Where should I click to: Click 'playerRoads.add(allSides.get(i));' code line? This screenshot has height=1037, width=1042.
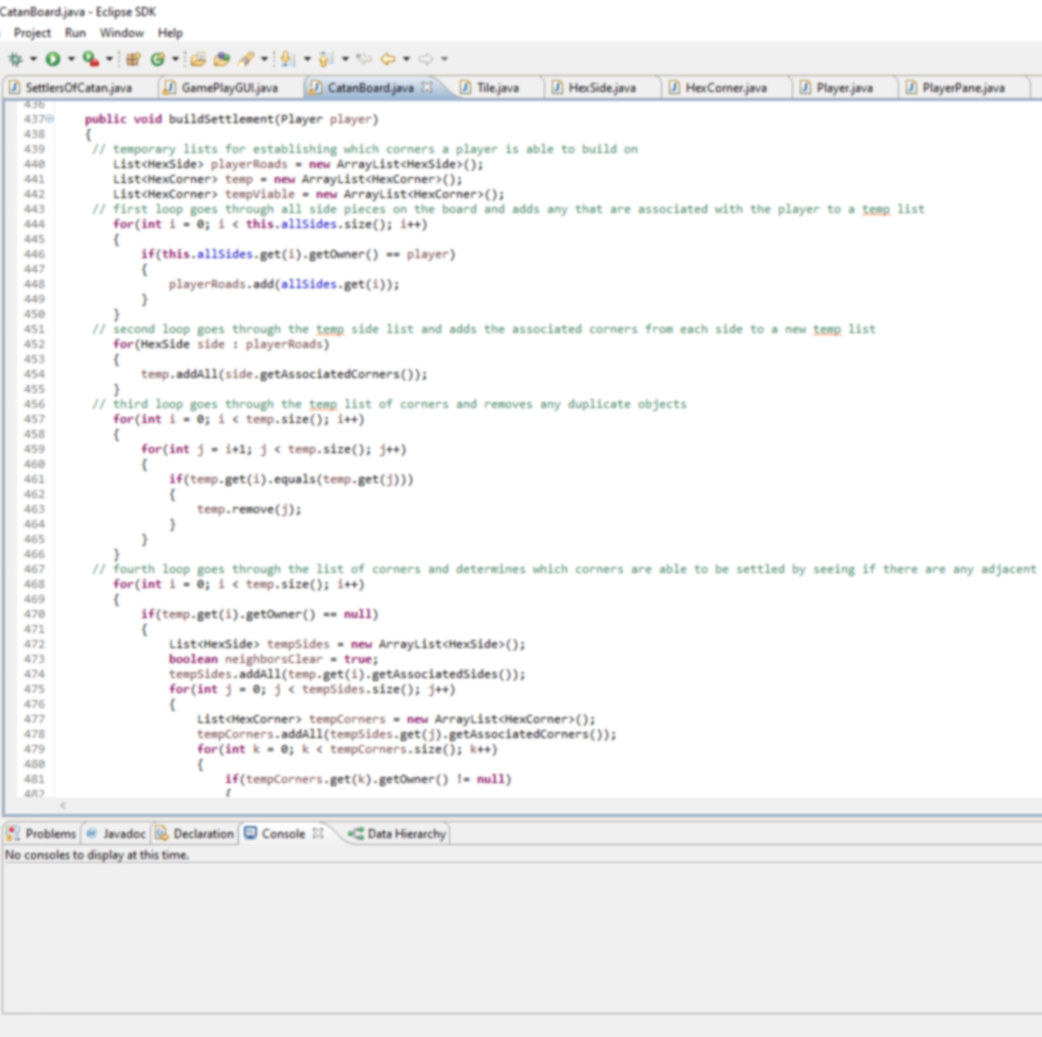[x=284, y=285]
